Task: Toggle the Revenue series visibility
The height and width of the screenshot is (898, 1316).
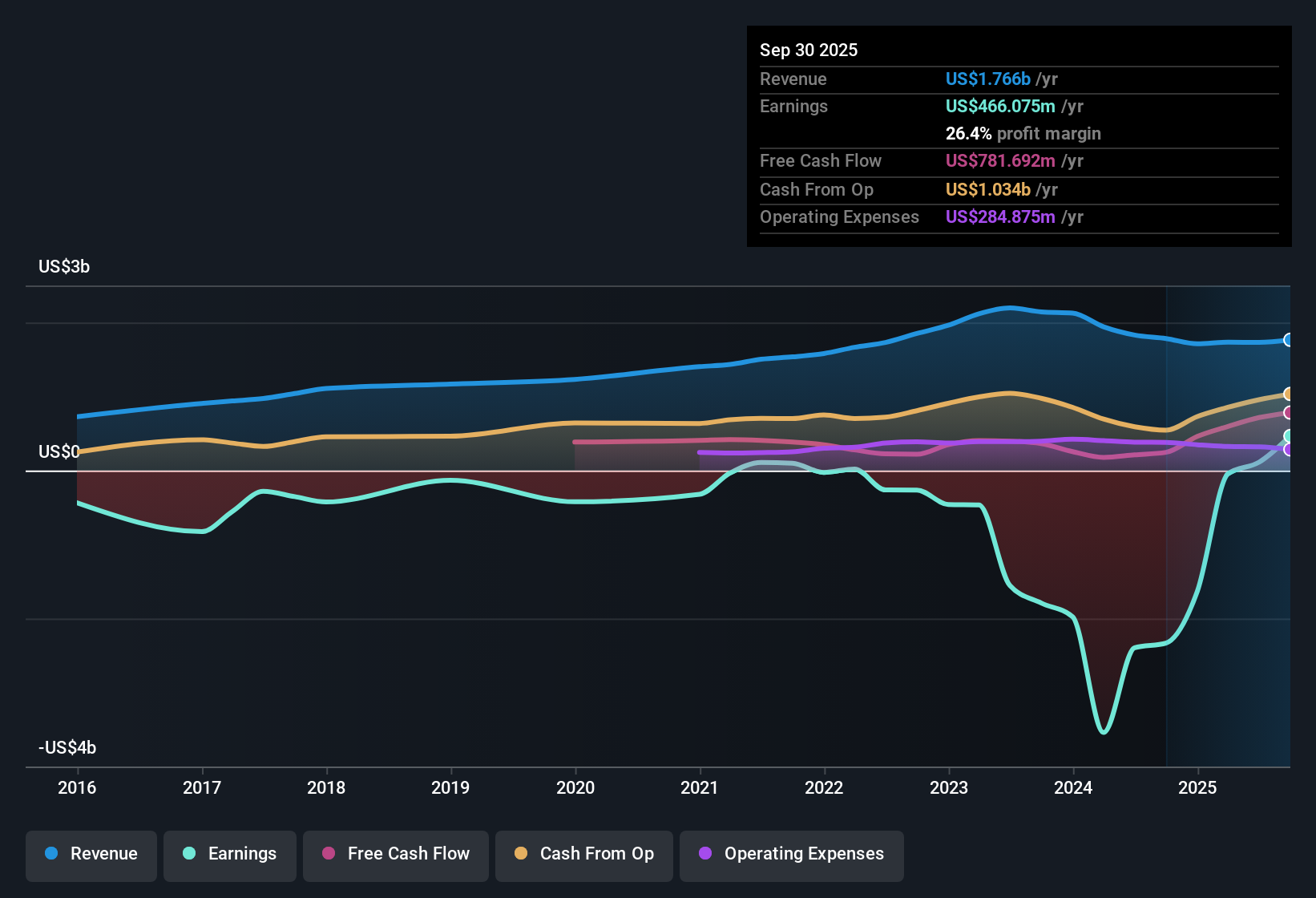Action: [91, 854]
